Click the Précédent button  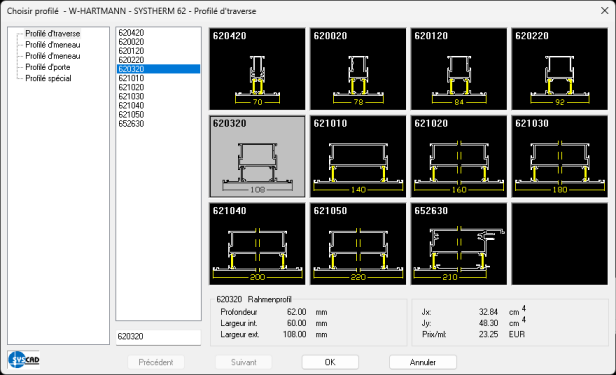(156, 362)
